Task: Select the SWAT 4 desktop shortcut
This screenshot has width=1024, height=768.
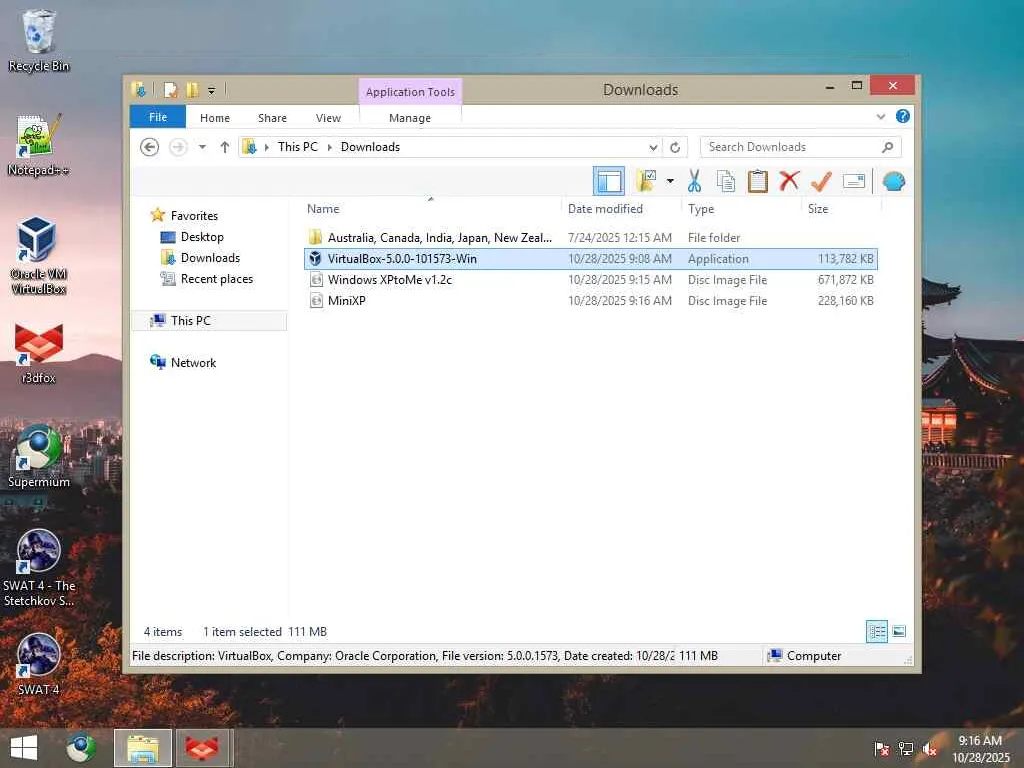Action: [39, 664]
